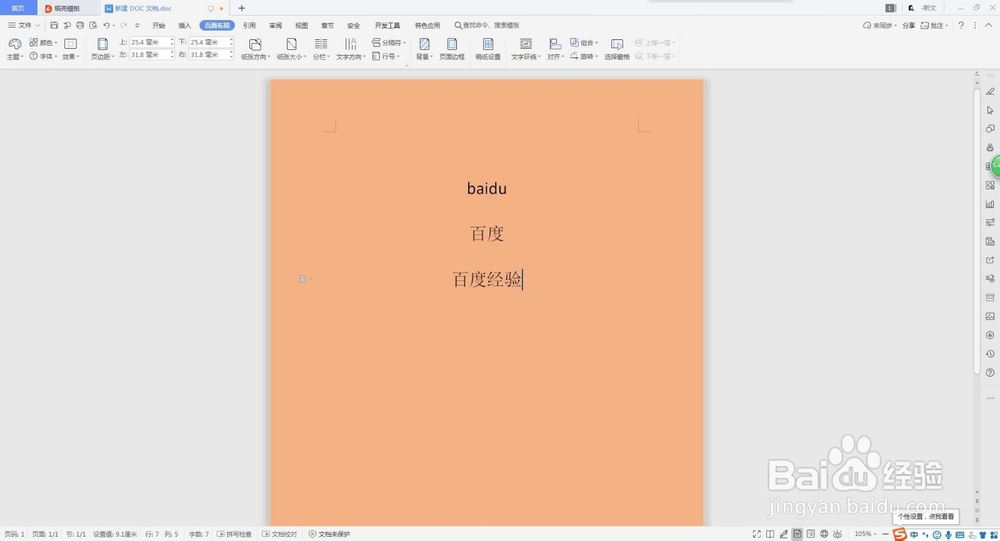This screenshot has height=541, width=1000.
Task: Open the 未同步 sync status dropdown
Action: pyautogui.click(x=879, y=26)
